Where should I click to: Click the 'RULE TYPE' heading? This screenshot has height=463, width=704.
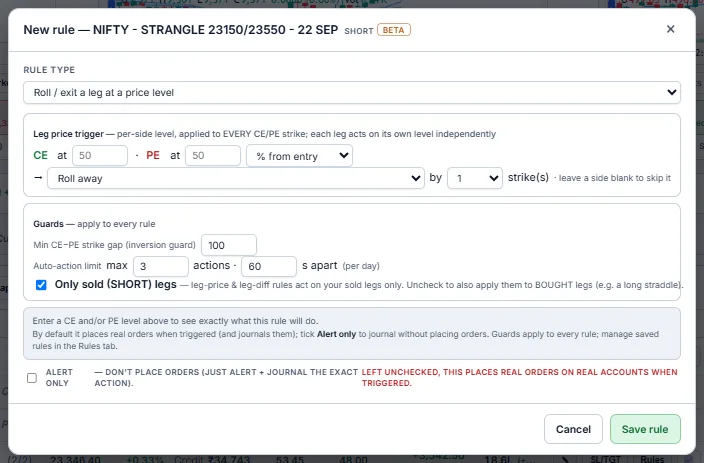tap(49, 70)
